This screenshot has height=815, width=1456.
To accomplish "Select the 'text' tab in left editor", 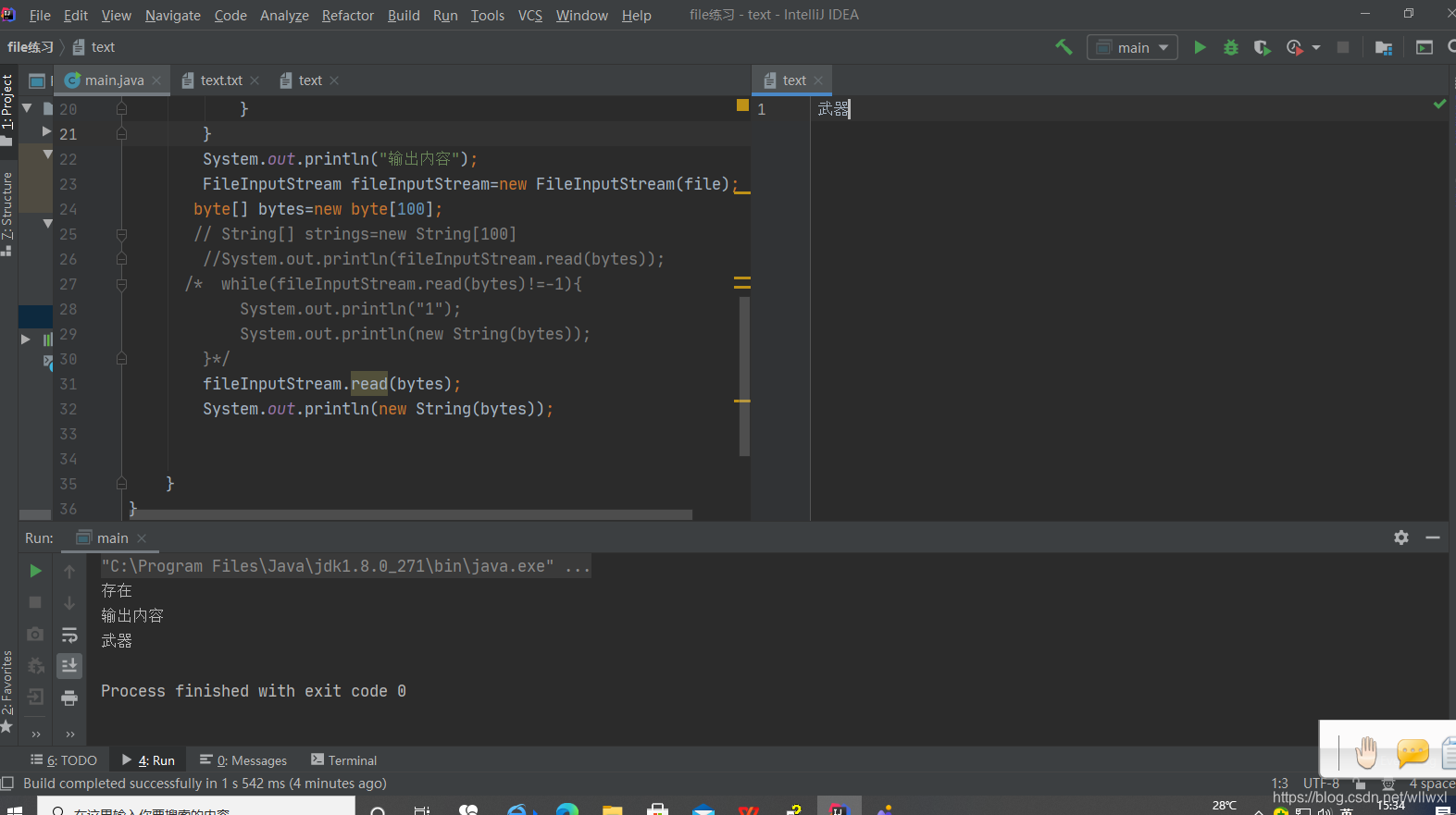I will [x=310, y=80].
